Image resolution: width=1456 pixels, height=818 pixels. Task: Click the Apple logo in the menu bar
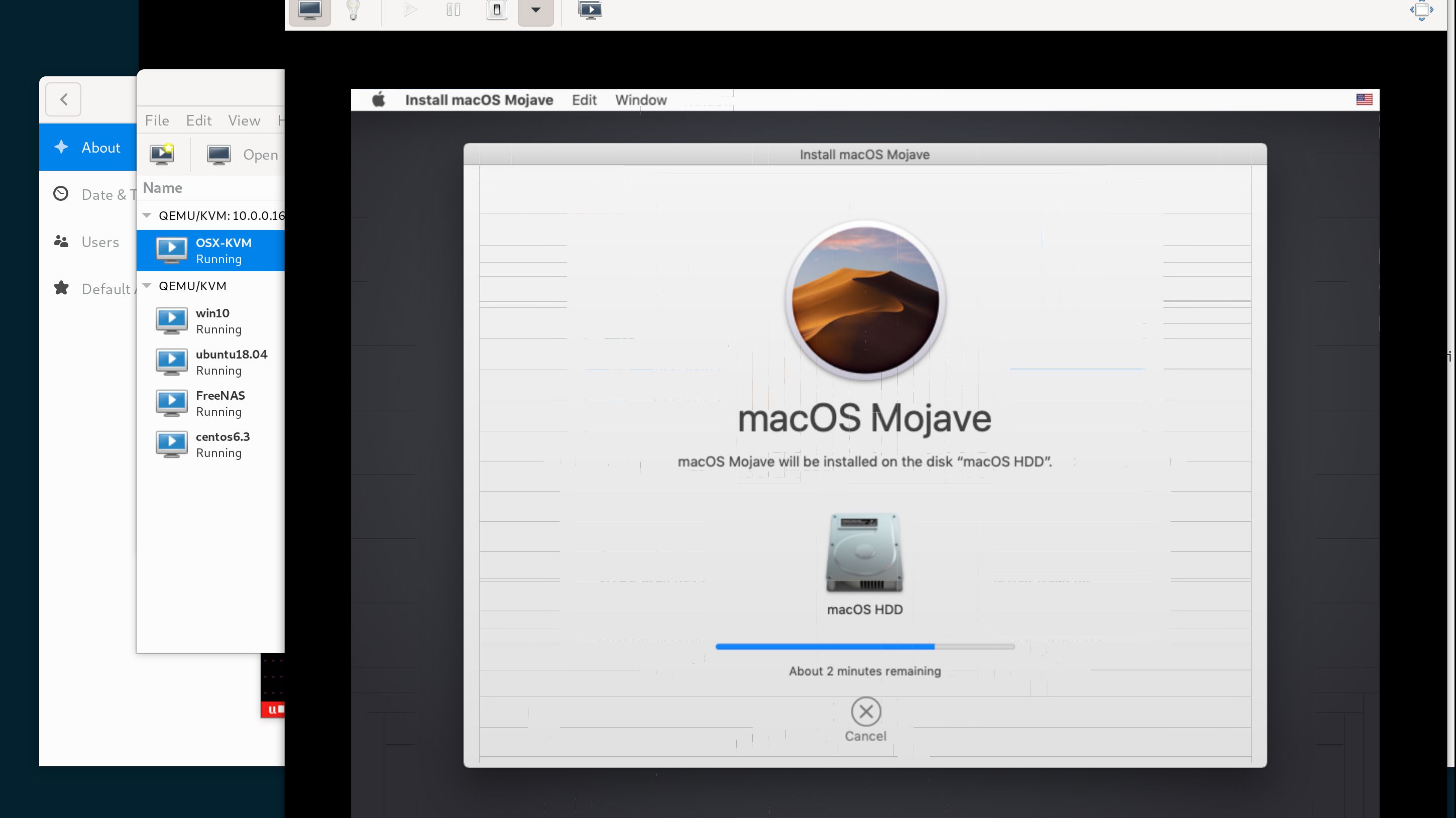point(379,99)
